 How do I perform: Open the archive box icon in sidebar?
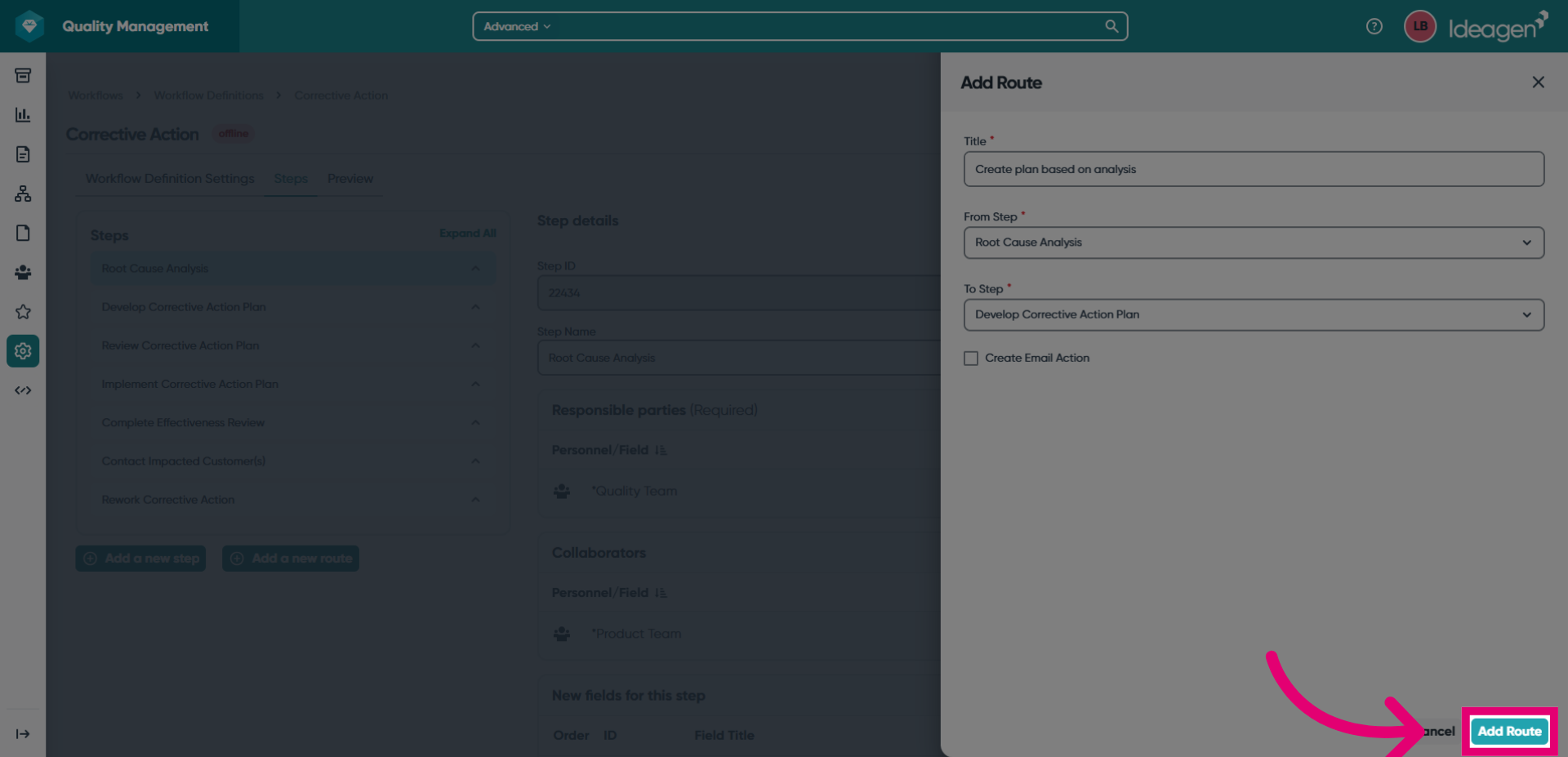[23, 76]
